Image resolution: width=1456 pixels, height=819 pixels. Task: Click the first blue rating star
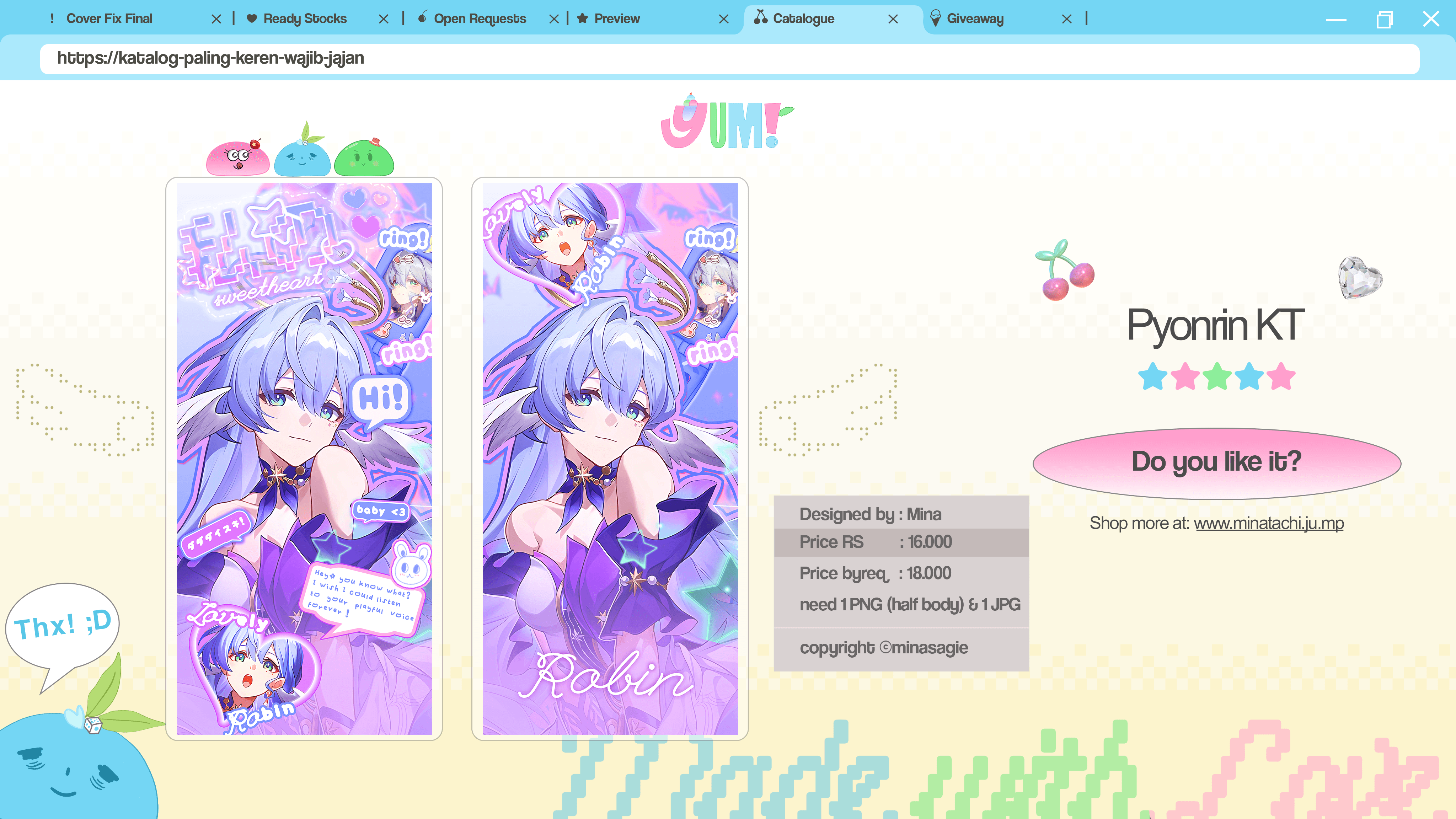[x=1152, y=376]
